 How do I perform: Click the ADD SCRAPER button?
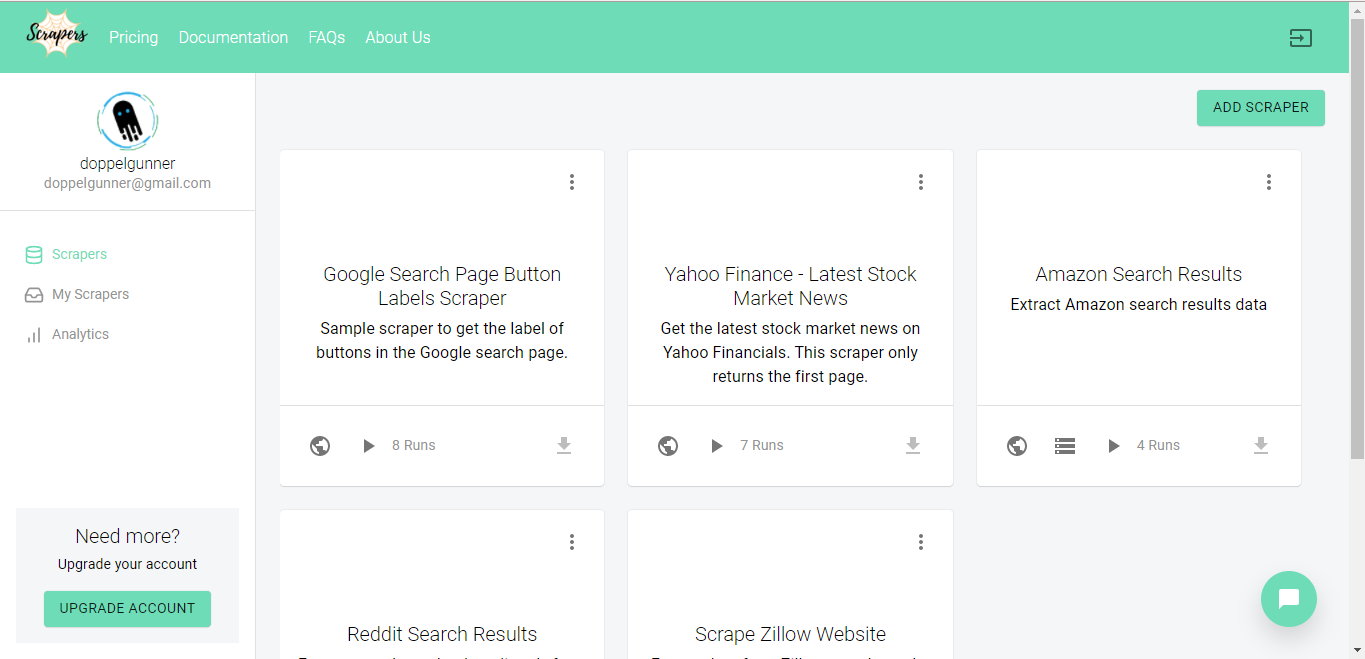point(1260,108)
